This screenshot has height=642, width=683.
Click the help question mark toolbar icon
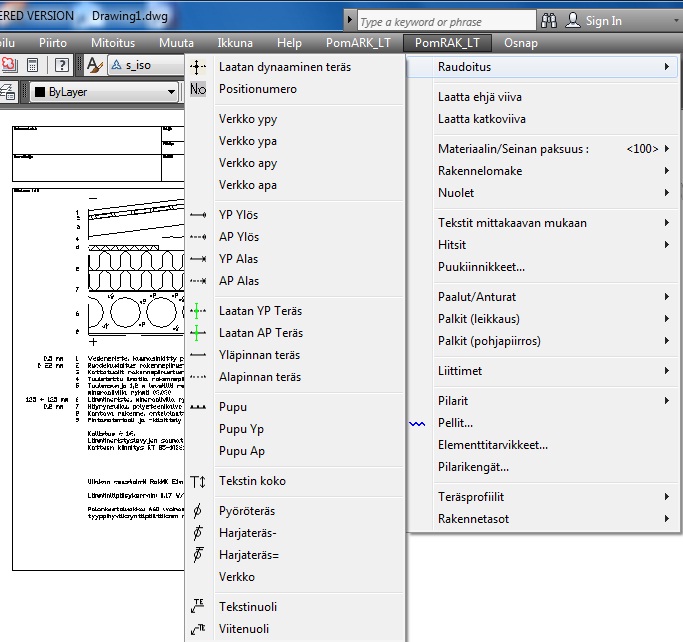[62, 65]
